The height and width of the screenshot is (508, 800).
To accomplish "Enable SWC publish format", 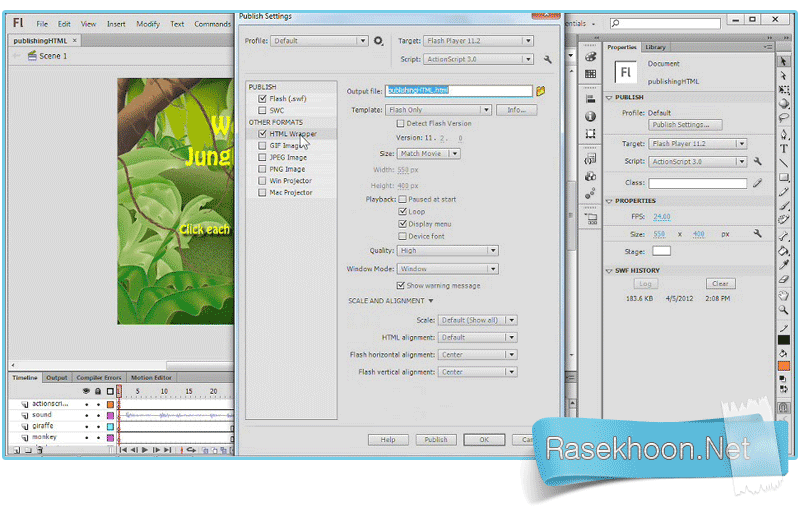I will [262, 110].
